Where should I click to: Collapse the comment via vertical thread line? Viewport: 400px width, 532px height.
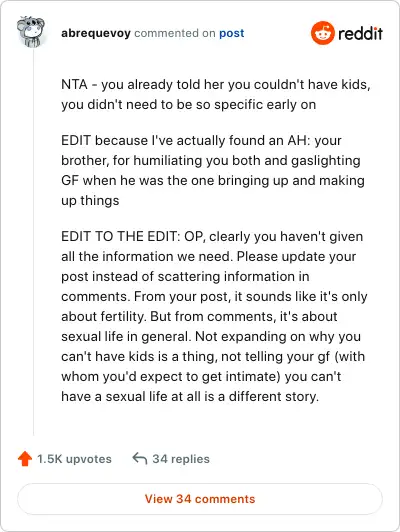33,242
